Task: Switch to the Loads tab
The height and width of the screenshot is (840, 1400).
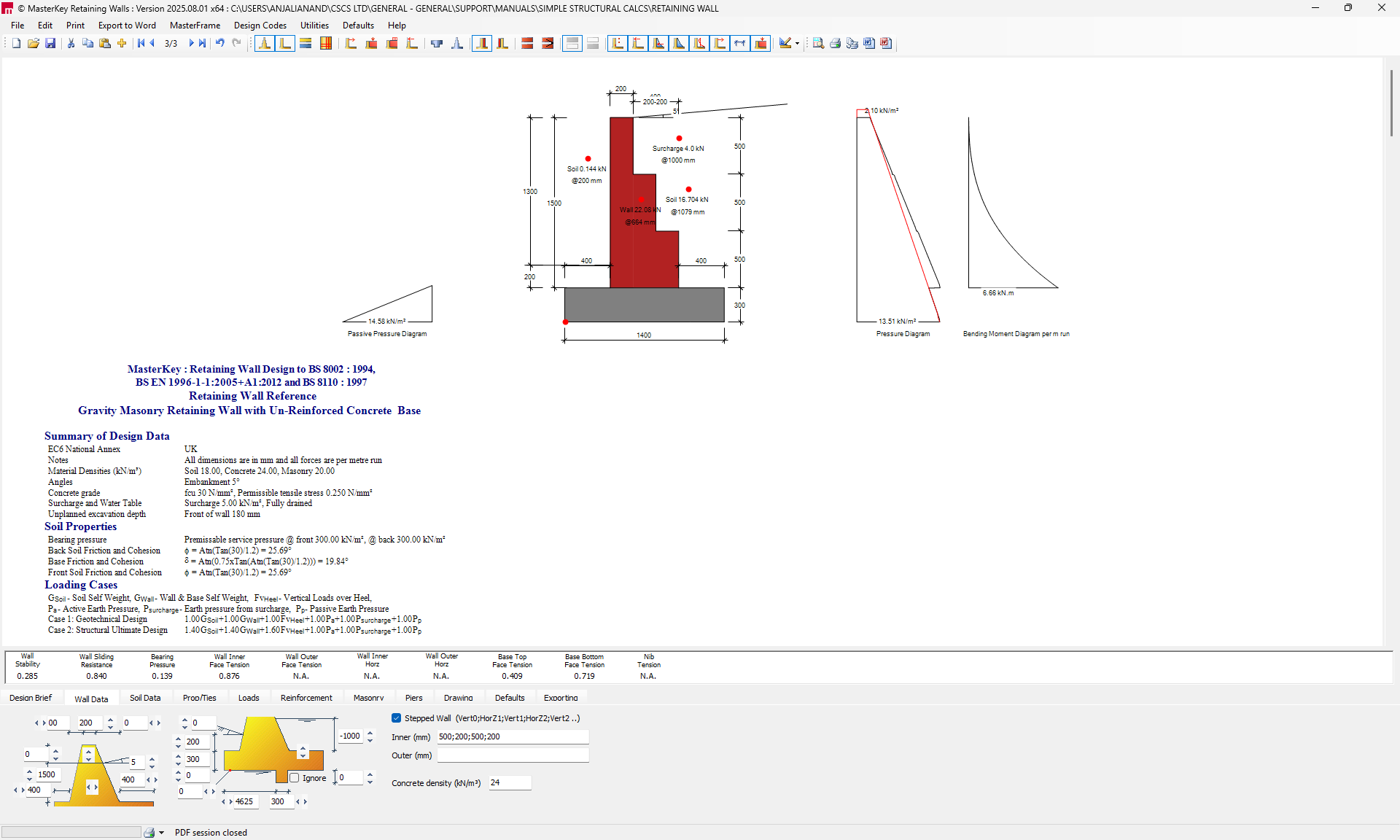Action: [249, 698]
